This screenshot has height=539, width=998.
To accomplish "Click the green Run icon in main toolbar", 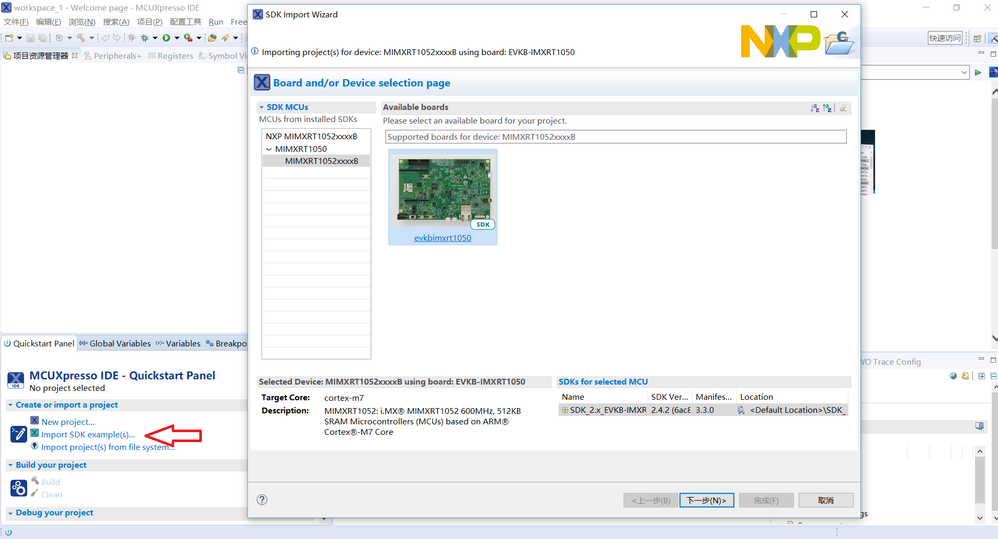I will [166, 38].
